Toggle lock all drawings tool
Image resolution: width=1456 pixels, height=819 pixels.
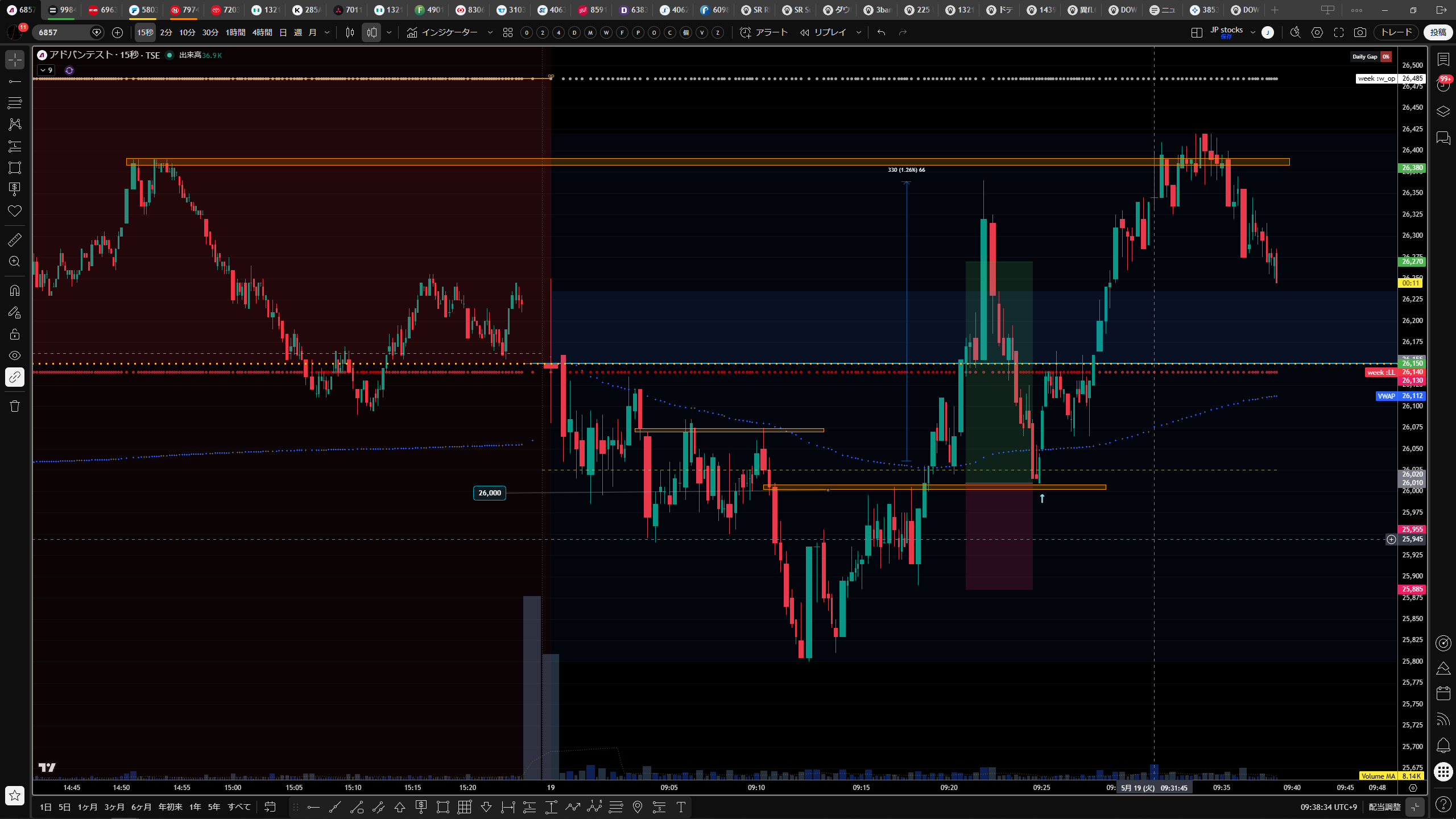coord(15,334)
